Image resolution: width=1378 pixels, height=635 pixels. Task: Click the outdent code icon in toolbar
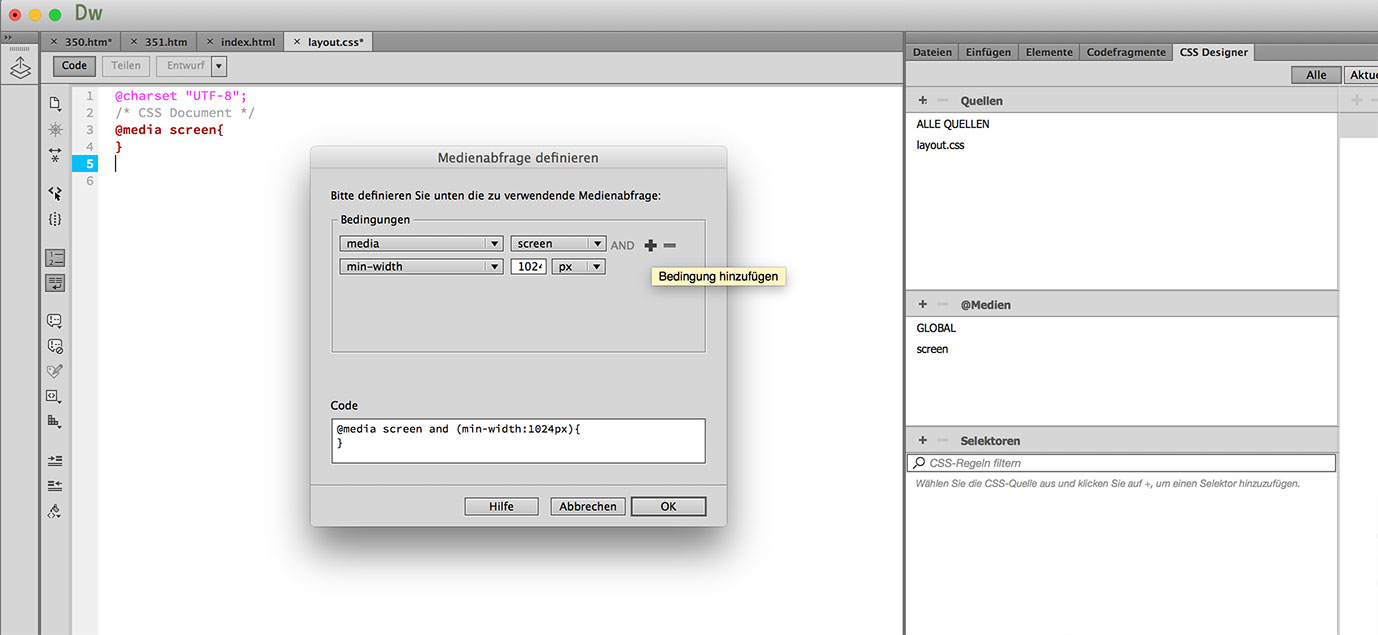pos(55,485)
